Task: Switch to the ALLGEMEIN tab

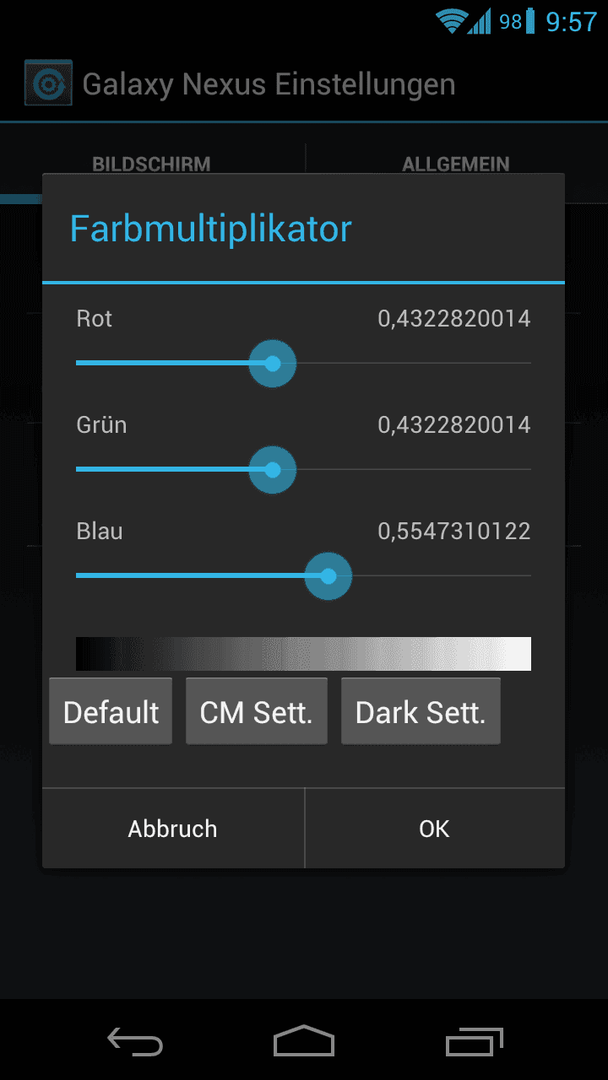Action: pyautogui.click(x=456, y=164)
